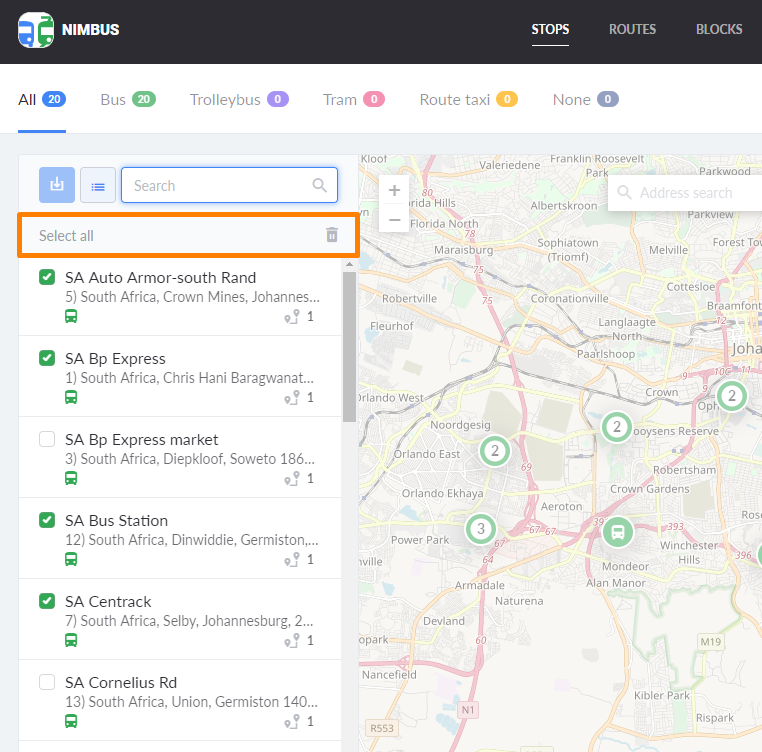Open the Routes tab
The width and height of the screenshot is (762, 752).
point(632,29)
